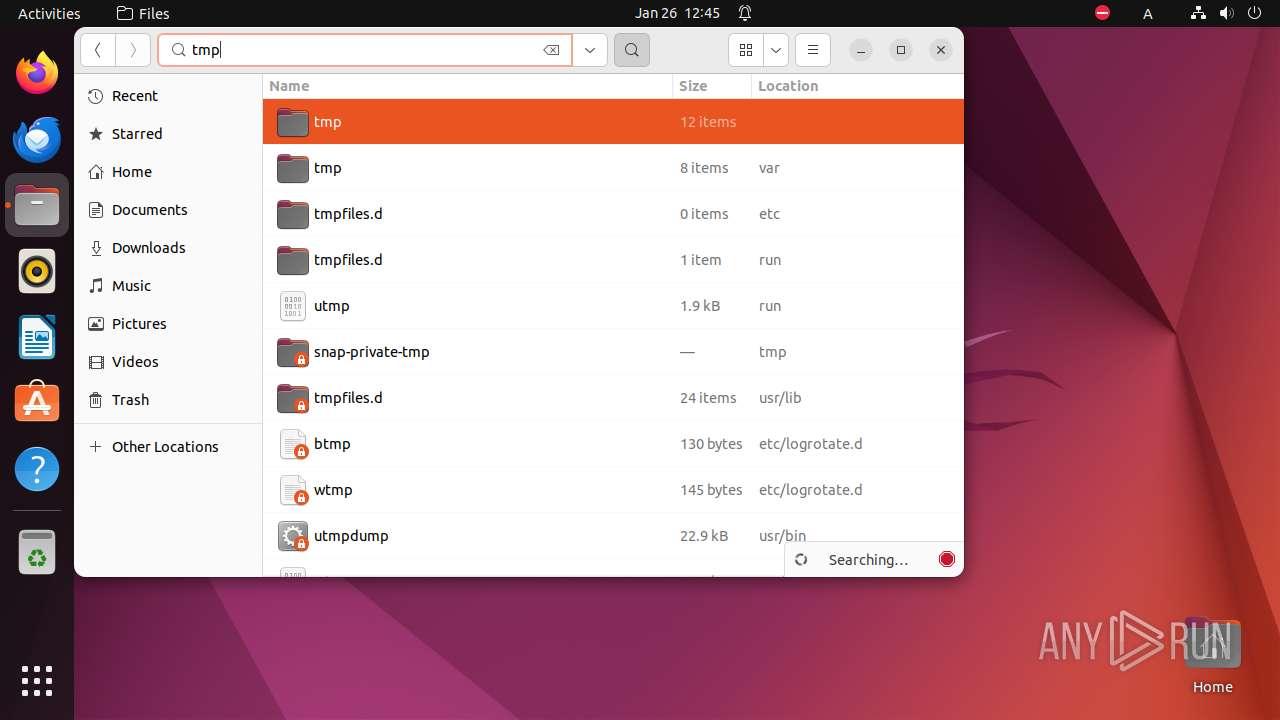The height and width of the screenshot is (720, 1280).
Task: Open view options dropdown arrow
Action: click(x=776, y=50)
